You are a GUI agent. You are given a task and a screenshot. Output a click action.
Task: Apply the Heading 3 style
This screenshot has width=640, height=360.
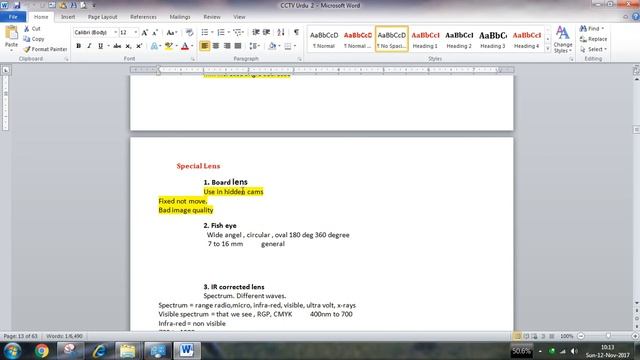[x=493, y=39]
